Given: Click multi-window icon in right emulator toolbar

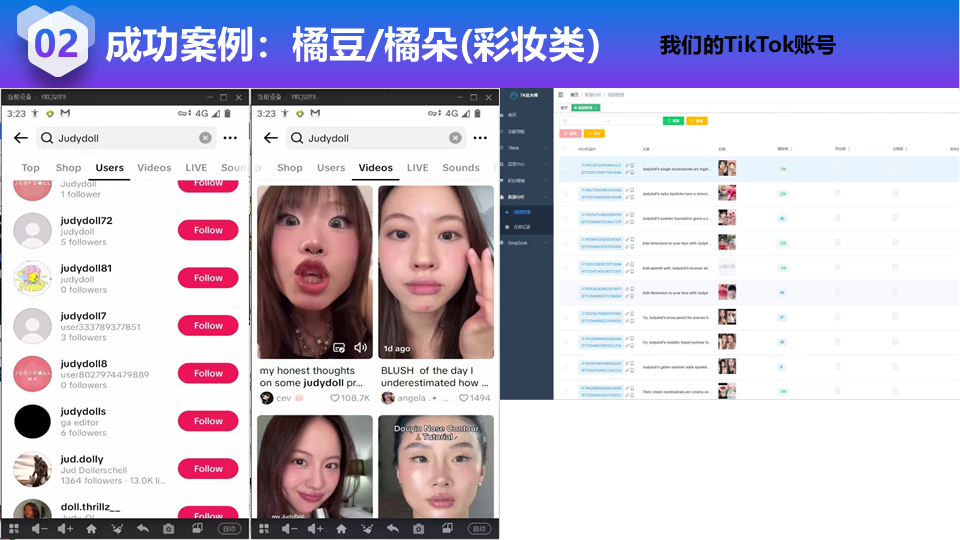Looking at the screenshot, I should click(448, 528).
